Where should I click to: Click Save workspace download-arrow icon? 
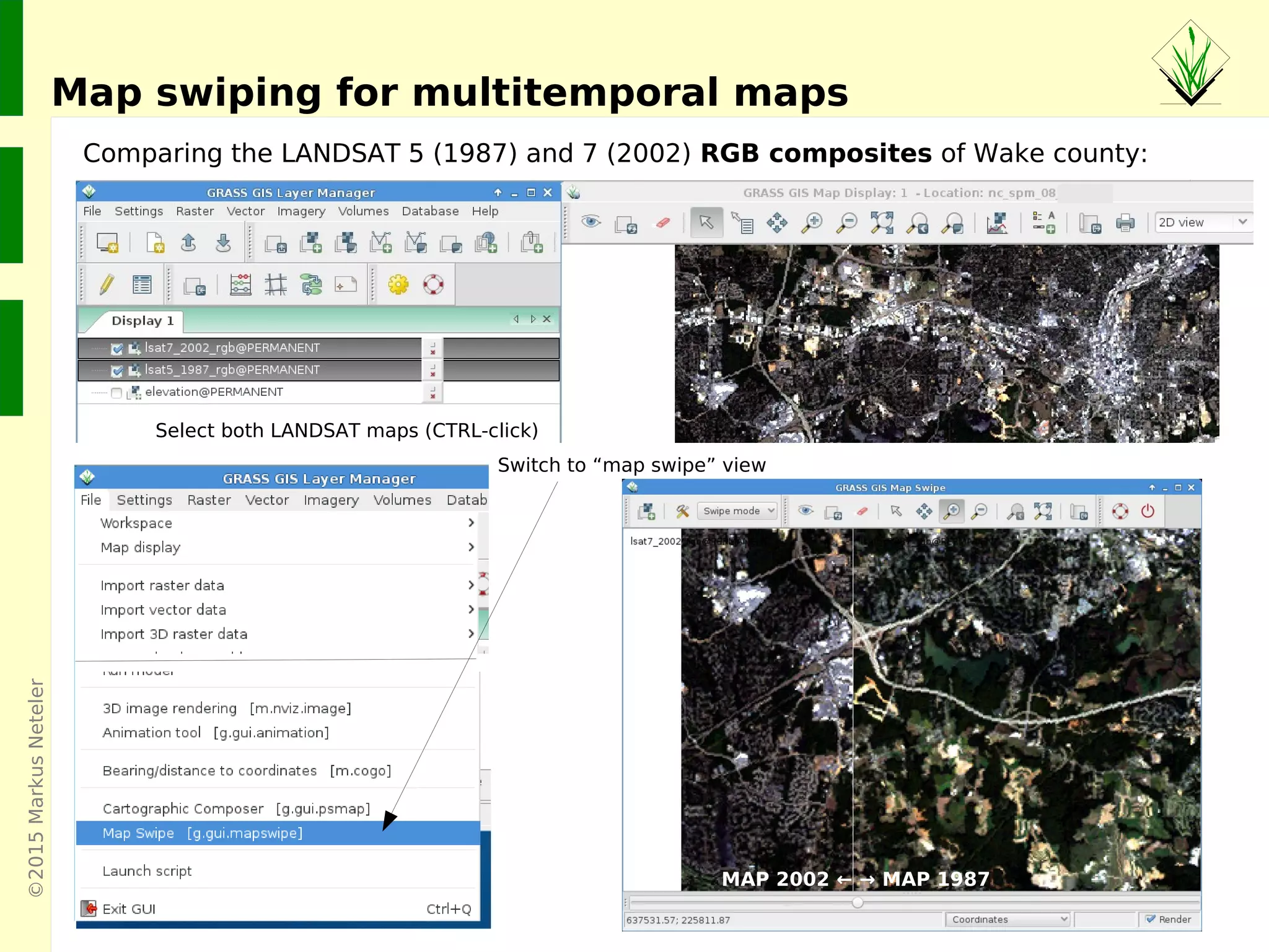223,243
